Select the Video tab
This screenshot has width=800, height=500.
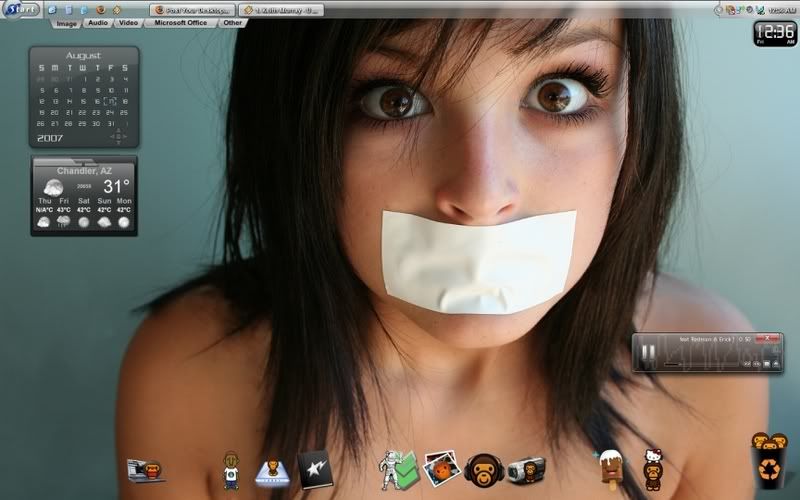[128, 23]
